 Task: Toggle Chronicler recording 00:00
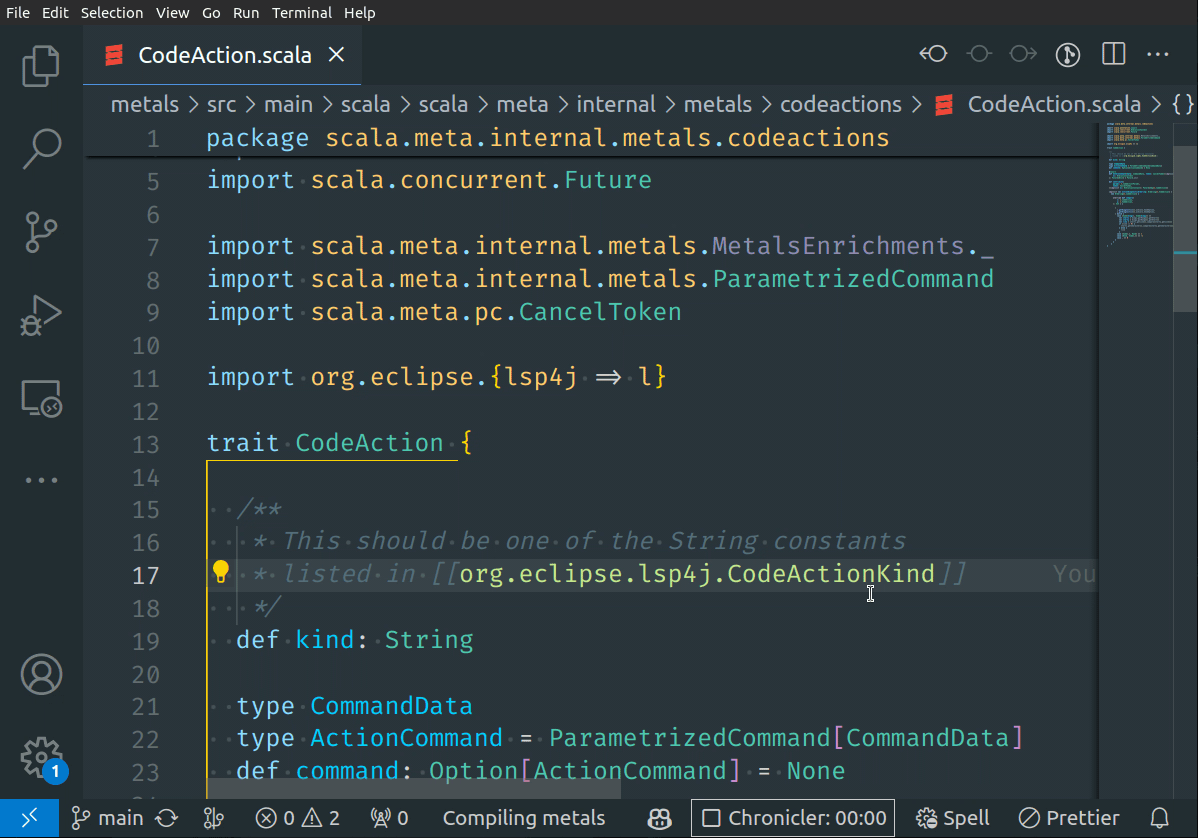coord(793,818)
